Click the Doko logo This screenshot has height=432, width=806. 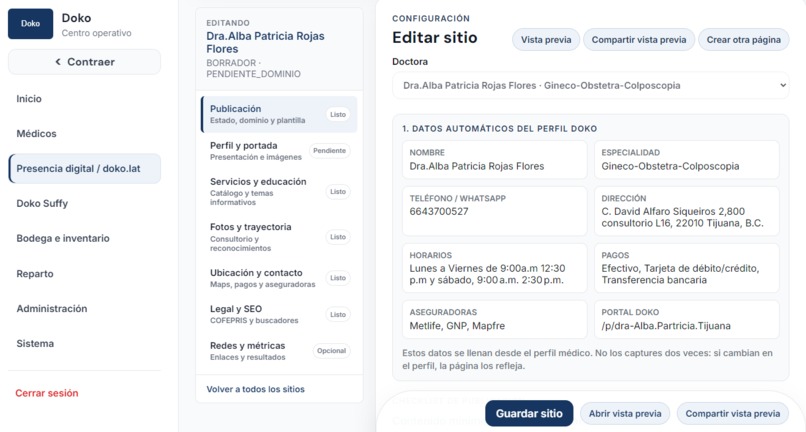(30, 24)
